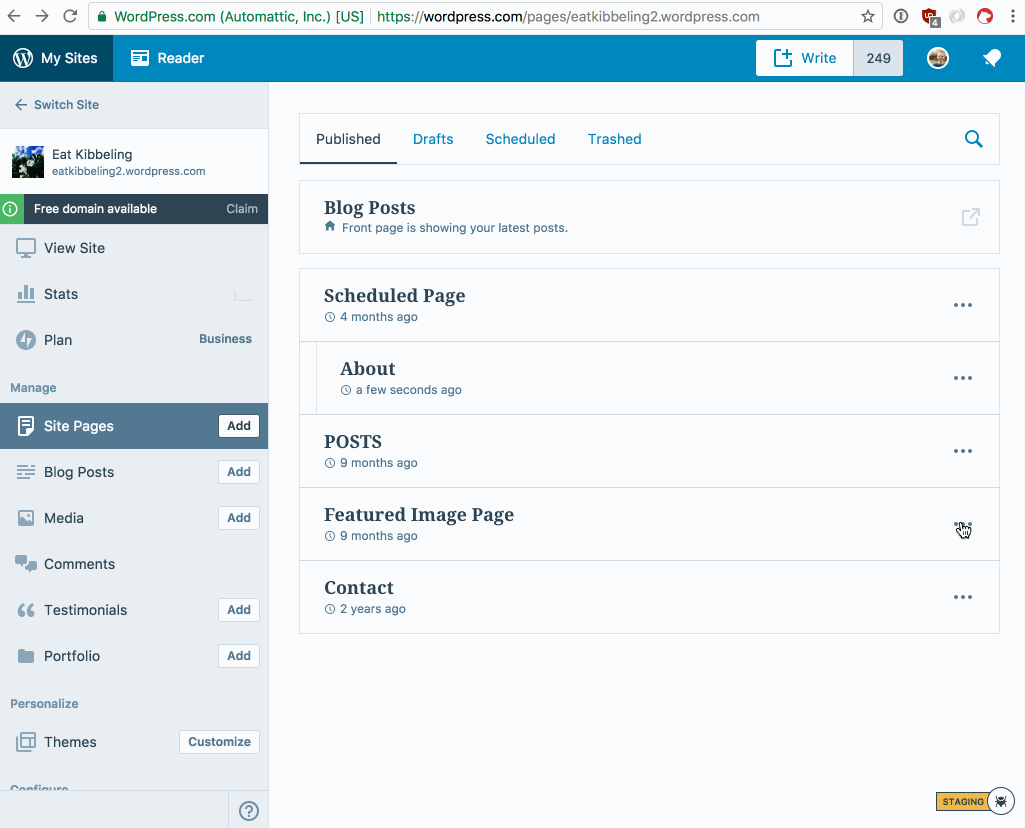Screen dimensions: 1025x828
Task: Click the Write new post button
Action: point(804,58)
